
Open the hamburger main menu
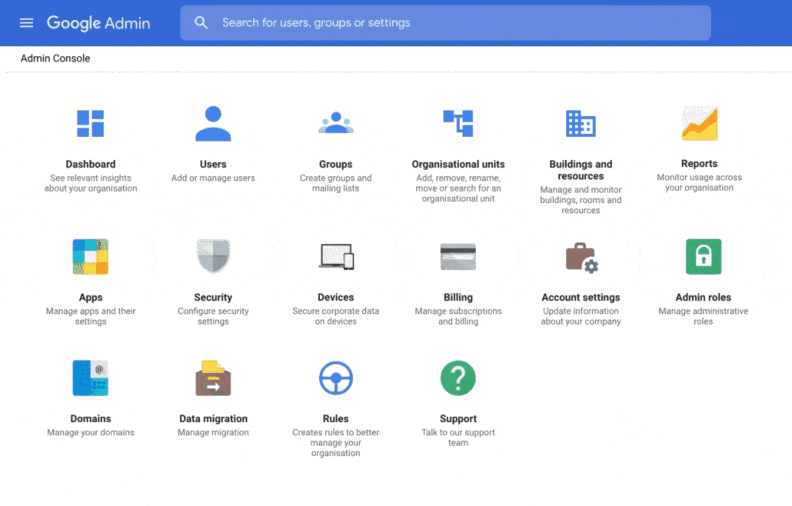pyautogui.click(x=26, y=23)
